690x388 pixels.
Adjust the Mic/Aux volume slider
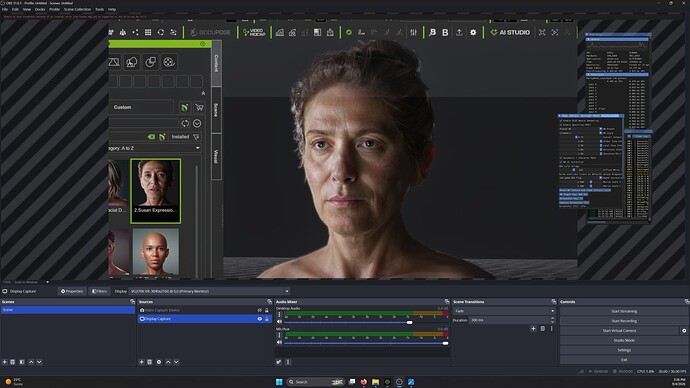pos(366,343)
